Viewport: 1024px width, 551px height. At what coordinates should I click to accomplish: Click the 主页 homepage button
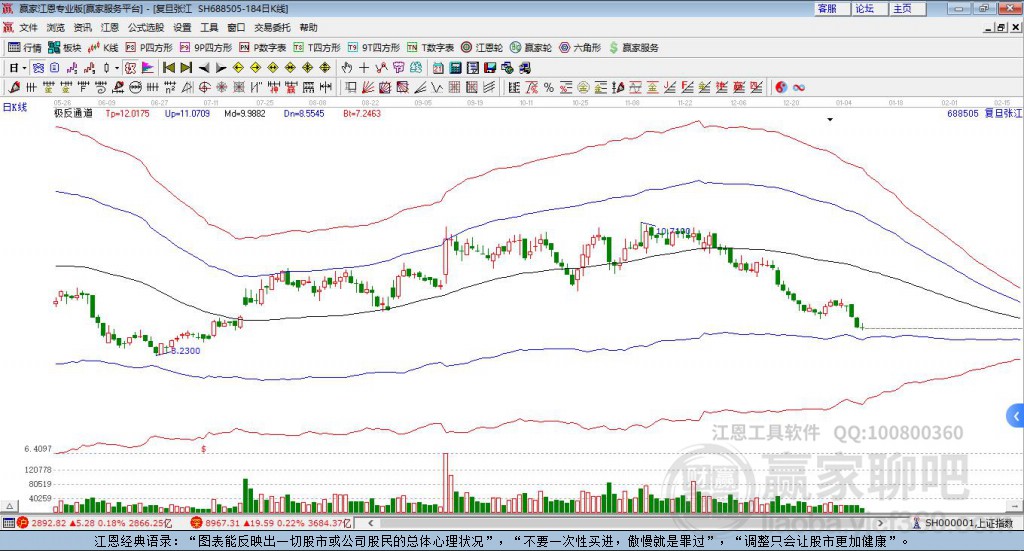click(907, 8)
